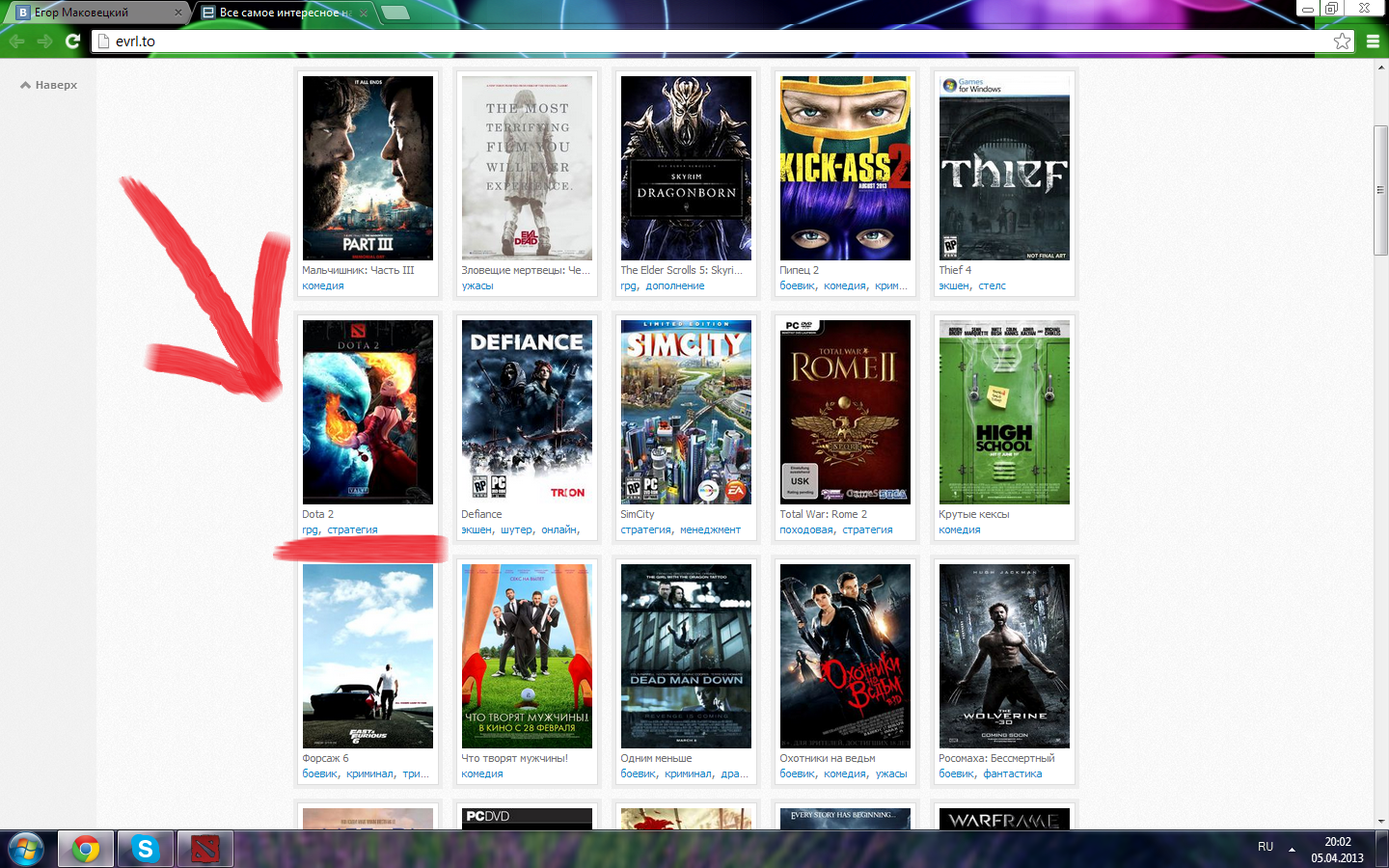
Task: Click the browser forward arrow
Action: coord(44,41)
